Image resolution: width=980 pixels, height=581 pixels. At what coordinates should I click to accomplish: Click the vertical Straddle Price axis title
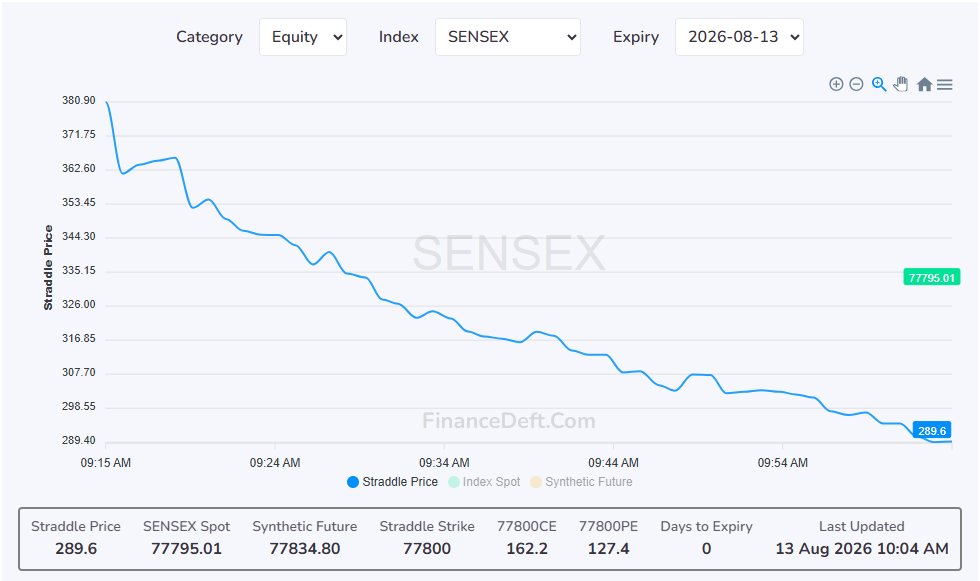click(48, 267)
